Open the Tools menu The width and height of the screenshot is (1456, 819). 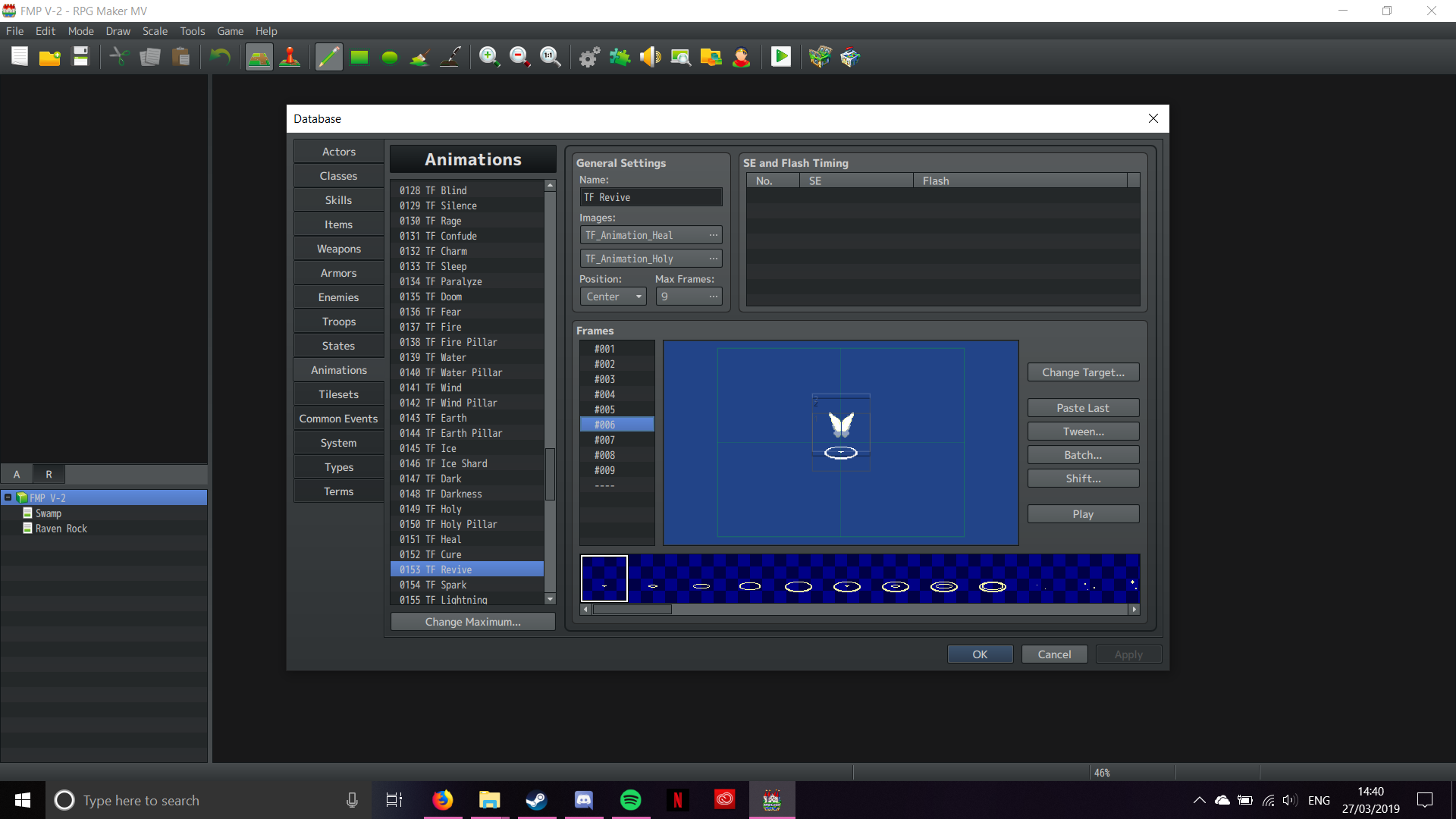[192, 31]
